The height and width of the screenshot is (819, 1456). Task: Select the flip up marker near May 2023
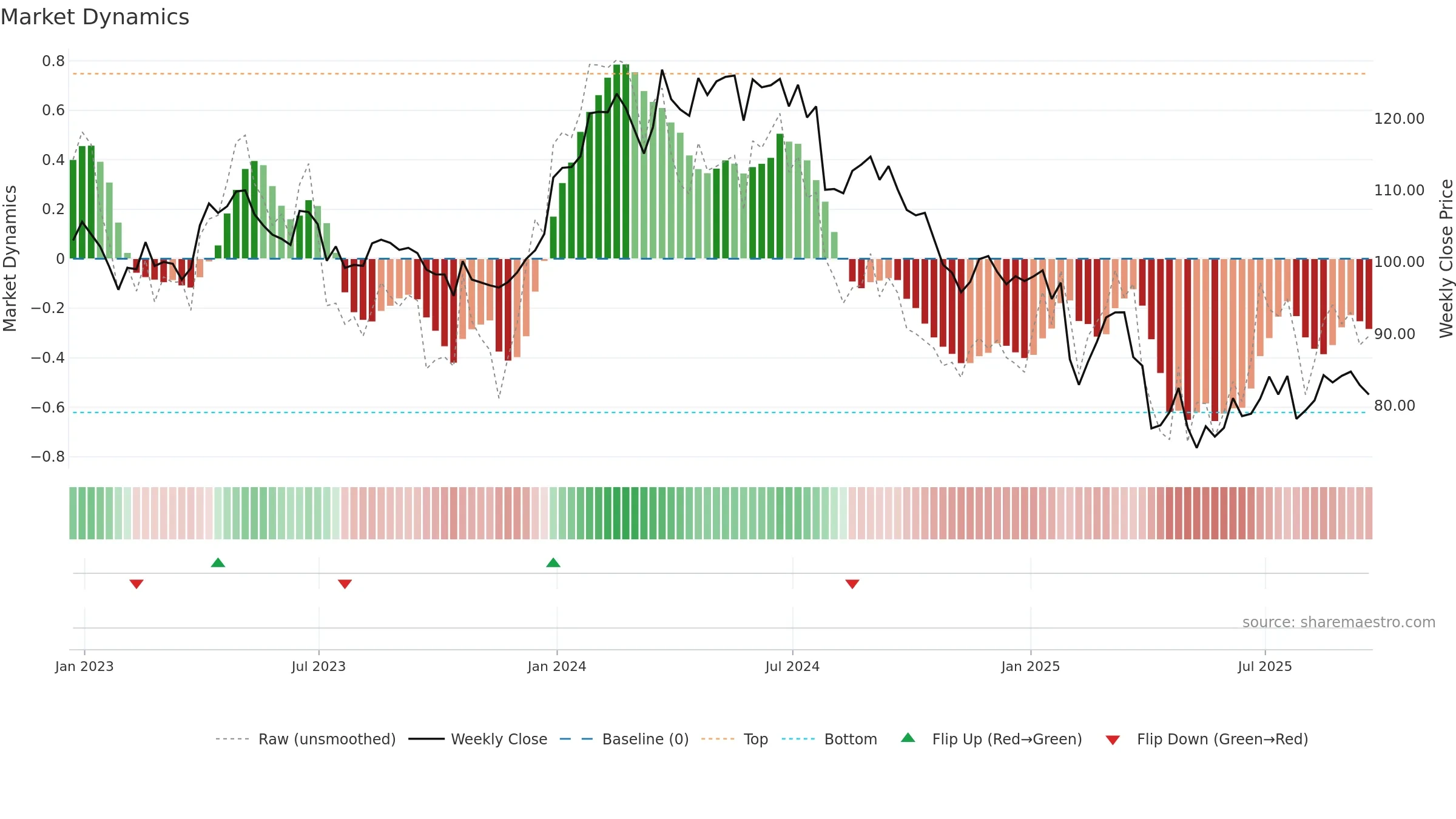coord(218,562)
